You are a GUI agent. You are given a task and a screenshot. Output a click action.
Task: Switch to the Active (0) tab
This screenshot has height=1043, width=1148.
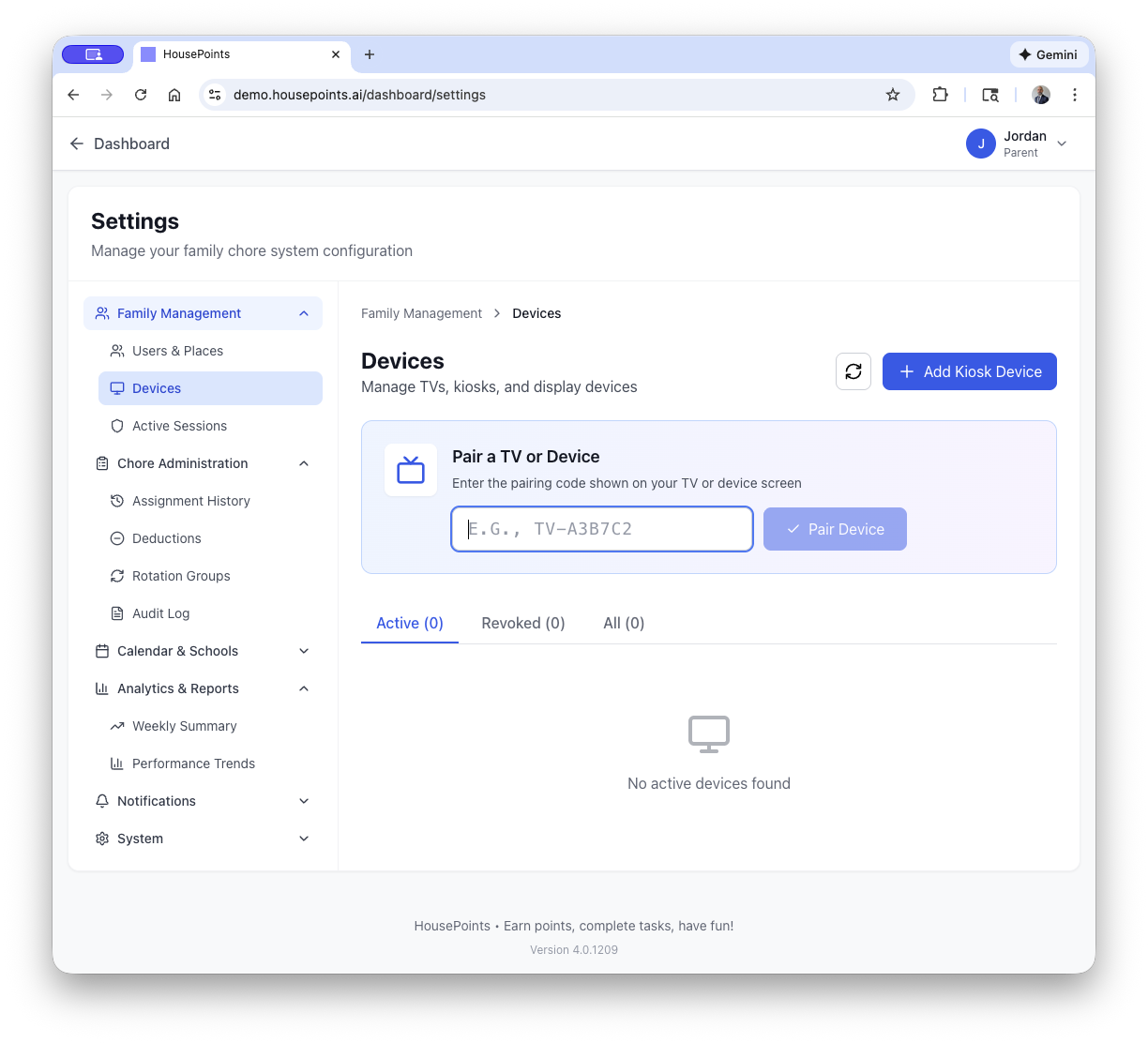pyautogui.click(x=410, y=623)
